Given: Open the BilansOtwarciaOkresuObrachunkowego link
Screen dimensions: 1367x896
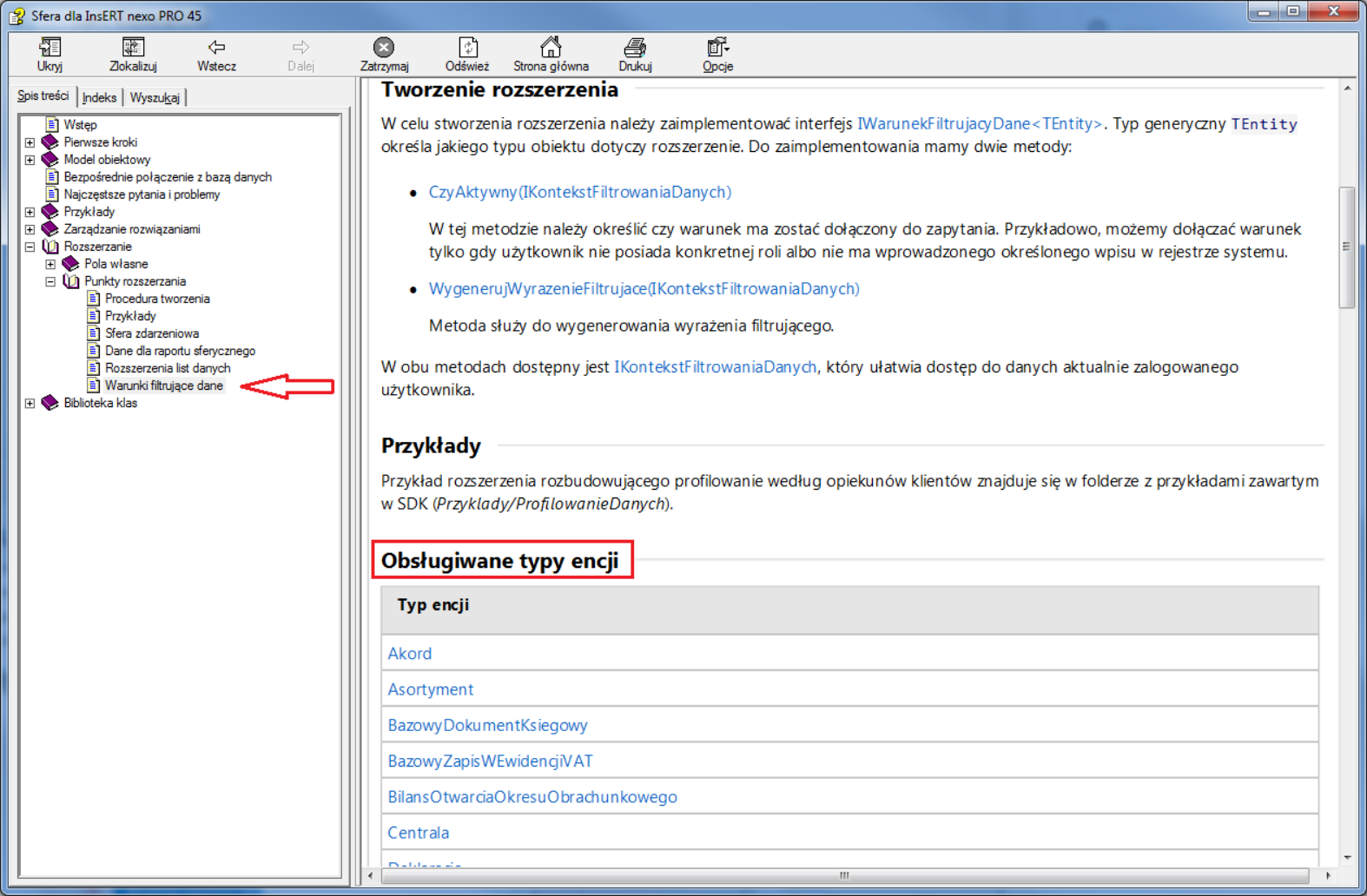Looking at the screenshot, I should pos(532,797).
